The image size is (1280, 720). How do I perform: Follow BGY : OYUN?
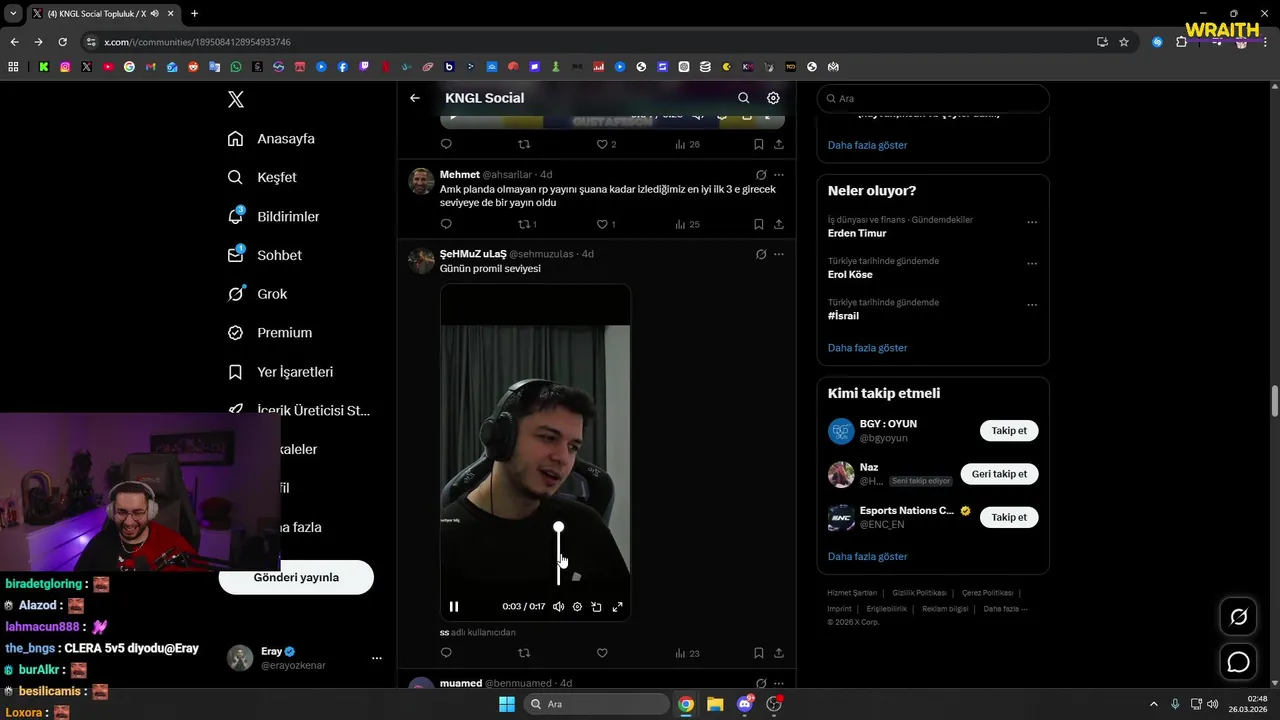1009,431
